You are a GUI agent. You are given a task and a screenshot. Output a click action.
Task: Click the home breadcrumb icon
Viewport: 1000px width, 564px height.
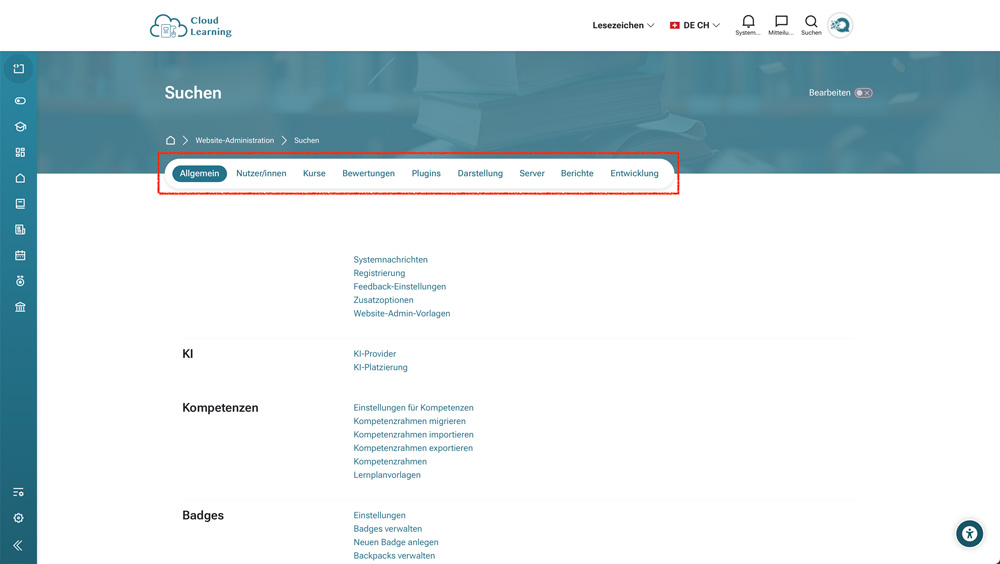[x=171, y=140]
